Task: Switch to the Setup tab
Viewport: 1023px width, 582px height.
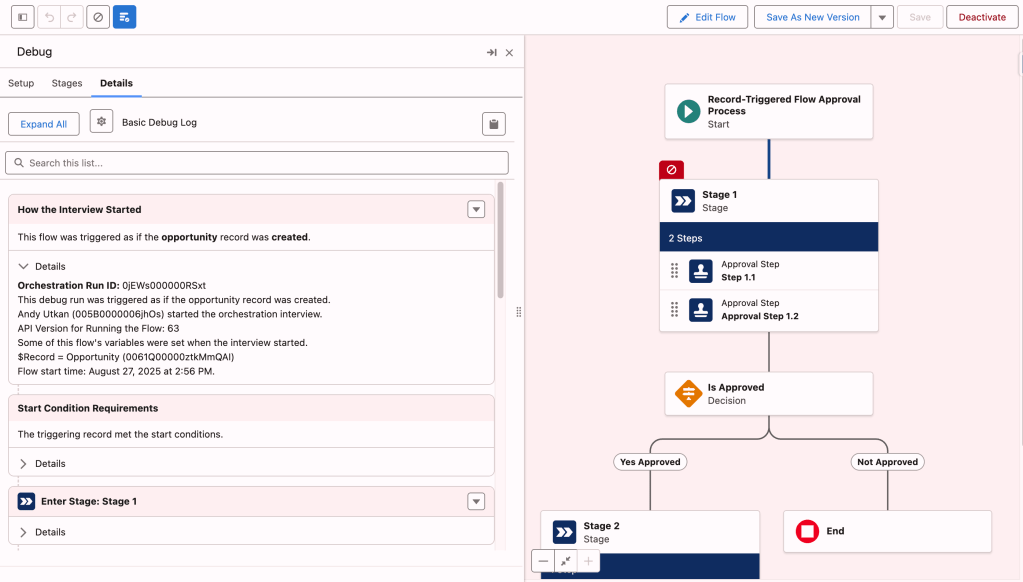Action: coord(20,83)
